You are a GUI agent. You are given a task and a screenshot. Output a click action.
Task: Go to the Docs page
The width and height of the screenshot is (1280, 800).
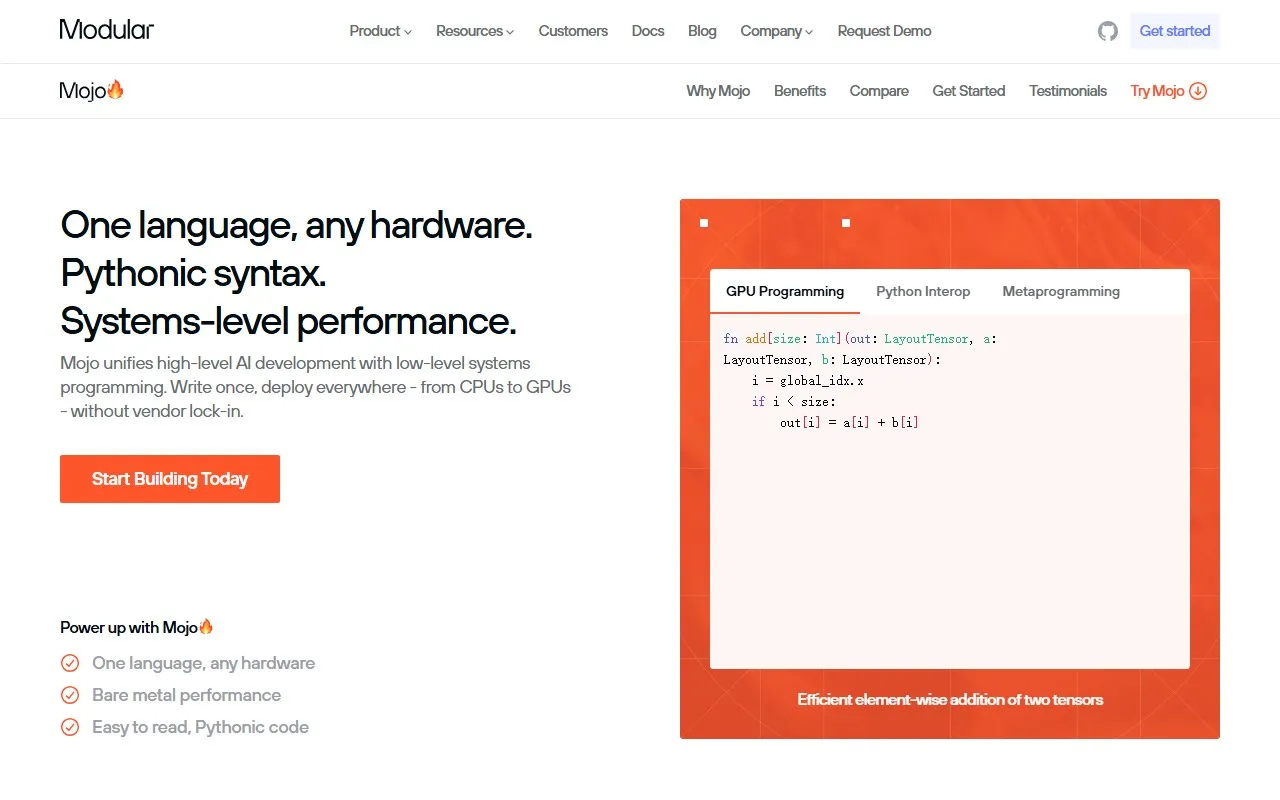tap(648, 31)
